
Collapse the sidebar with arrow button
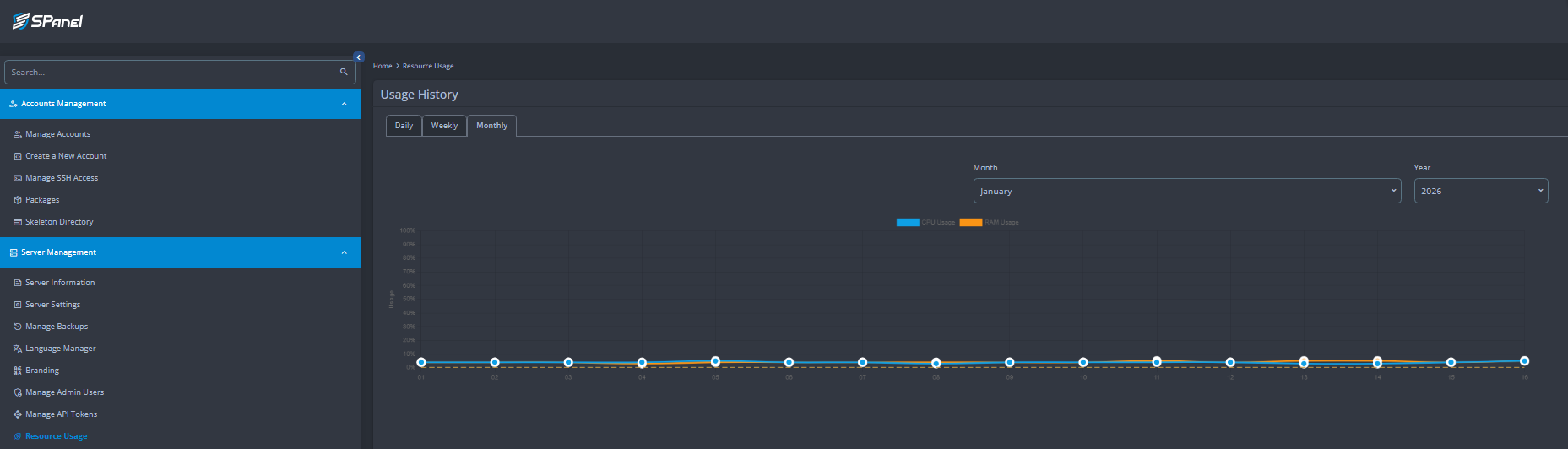tap(358, 57)
